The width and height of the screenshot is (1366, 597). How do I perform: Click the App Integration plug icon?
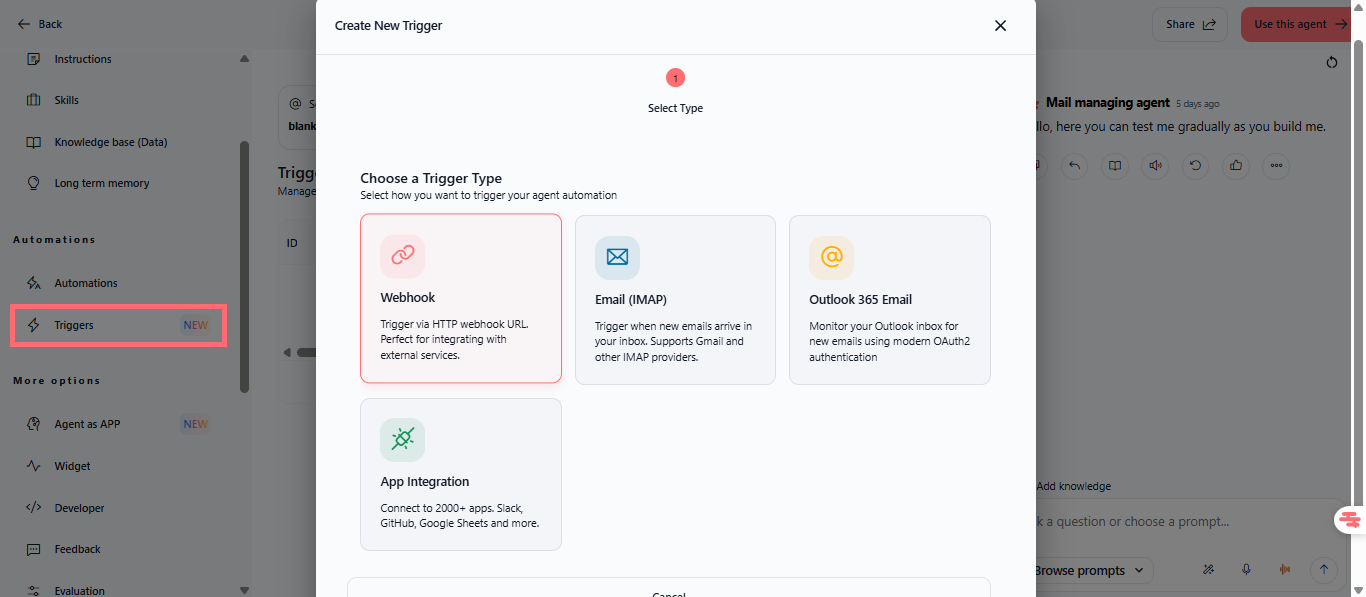point(402,440)
